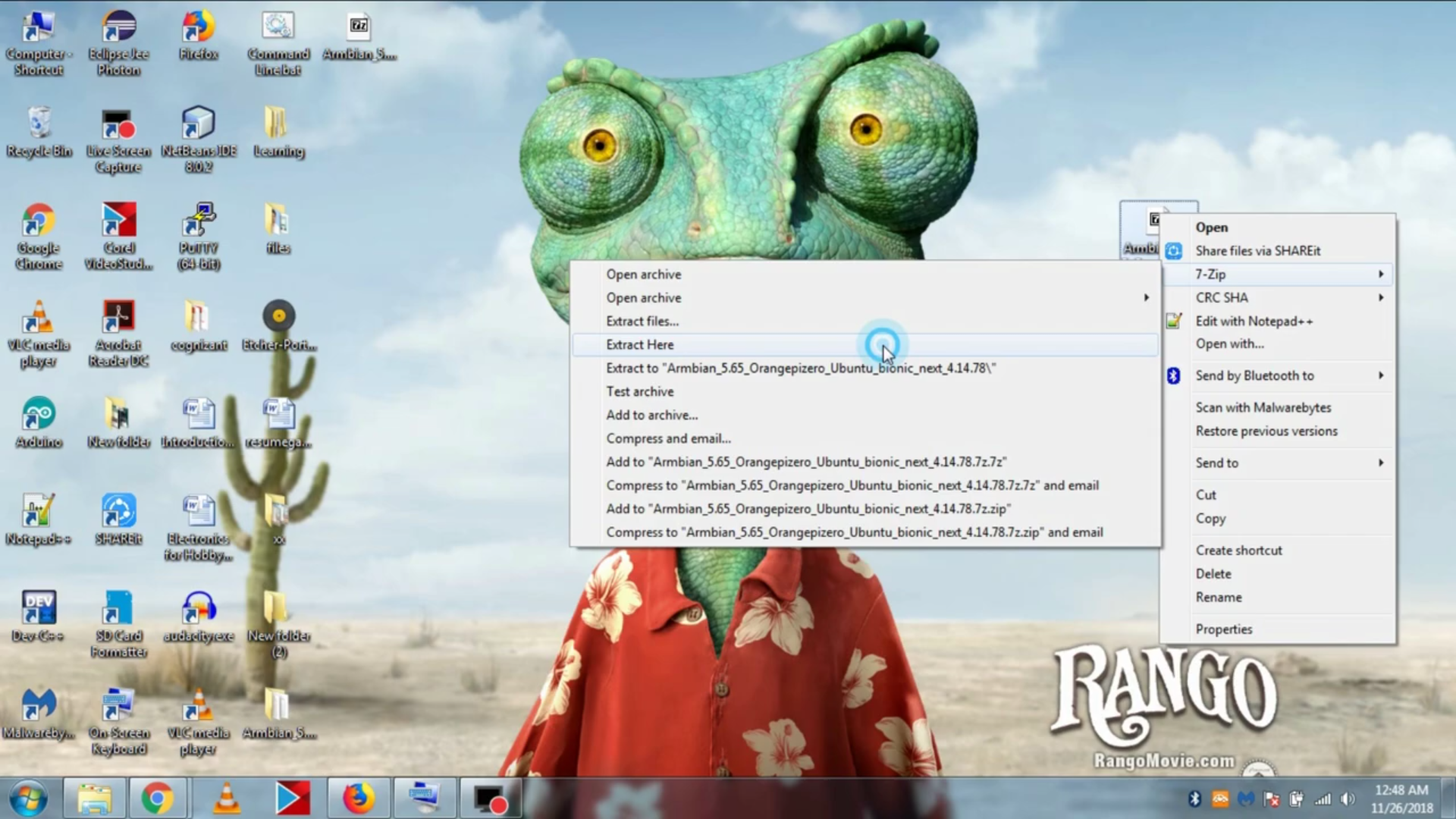Click VLC media player in the taskbar

click(226, 798)
